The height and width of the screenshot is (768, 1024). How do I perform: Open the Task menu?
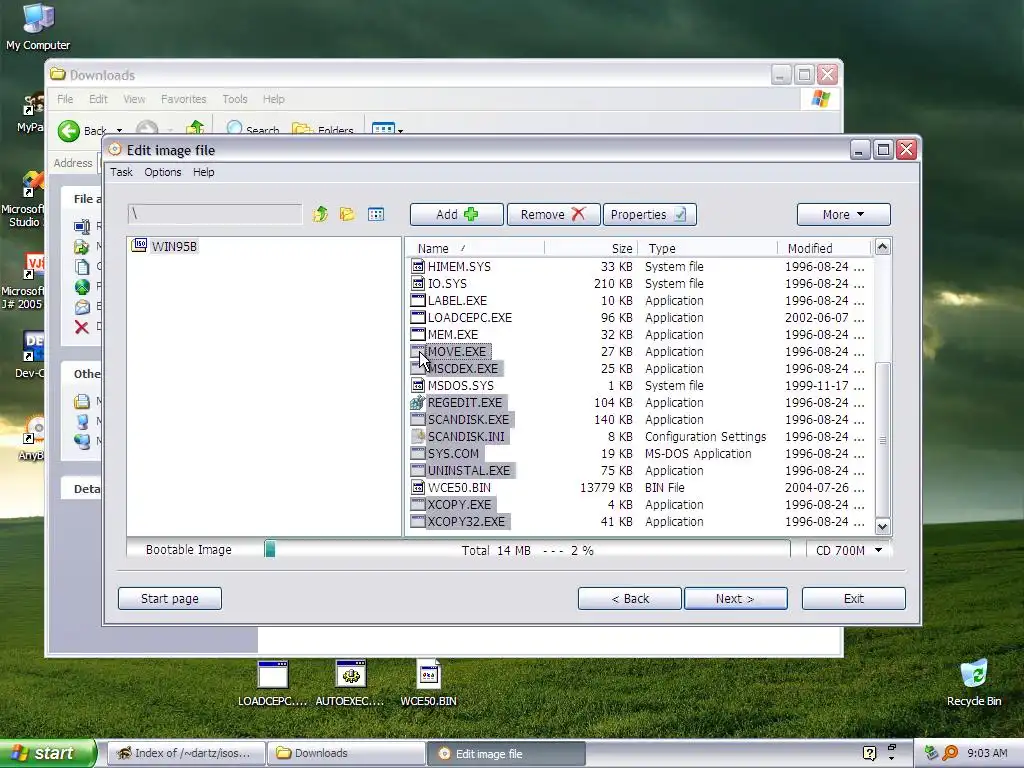click(121, 172)
